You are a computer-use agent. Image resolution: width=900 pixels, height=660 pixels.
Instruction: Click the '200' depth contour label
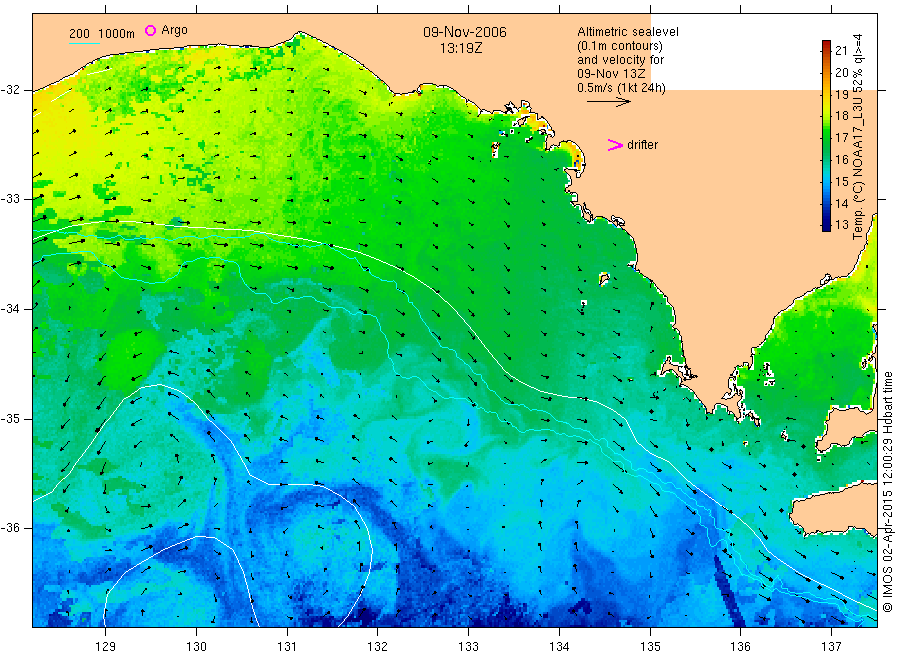click(79, 34)
